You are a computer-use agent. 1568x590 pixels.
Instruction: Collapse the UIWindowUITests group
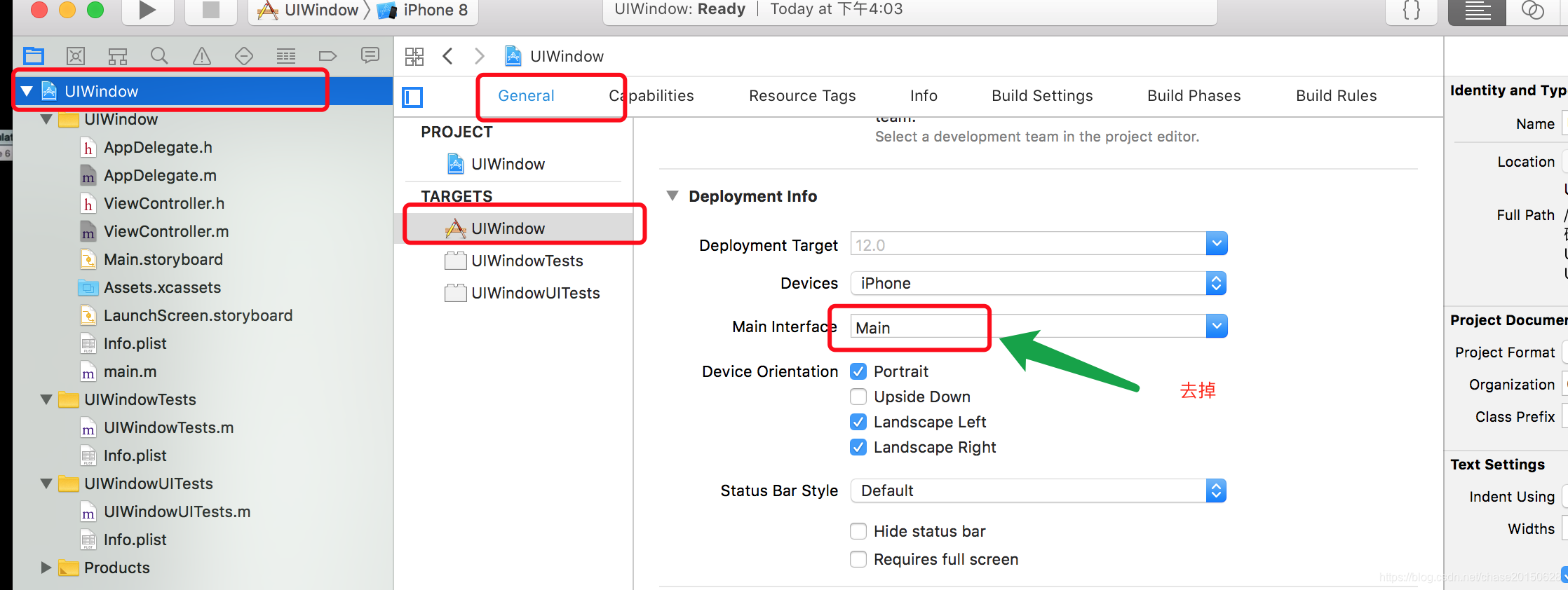pos(47,483)
